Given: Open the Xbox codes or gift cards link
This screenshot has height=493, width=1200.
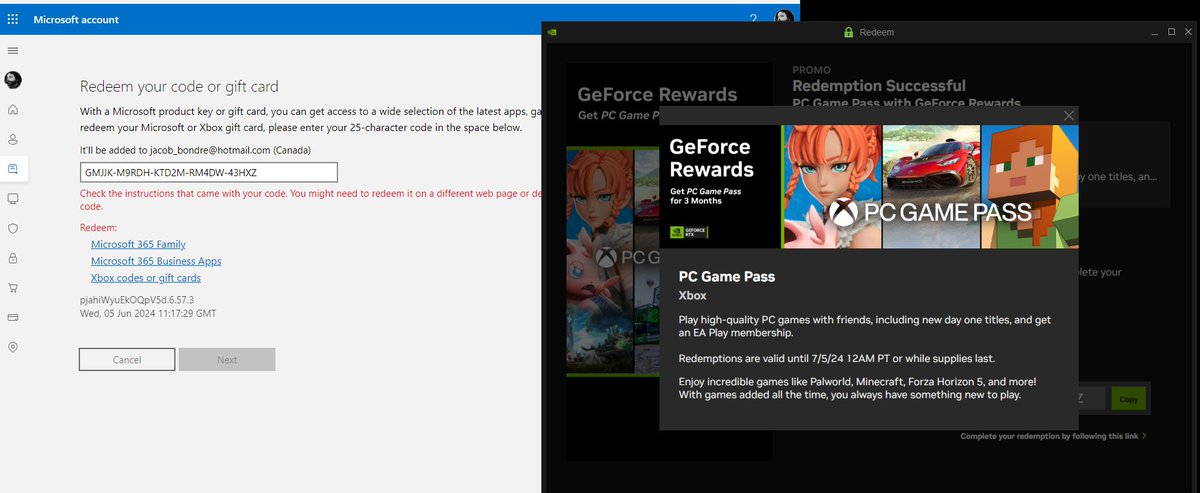Looking at the screenshot, I should (146, 278).
